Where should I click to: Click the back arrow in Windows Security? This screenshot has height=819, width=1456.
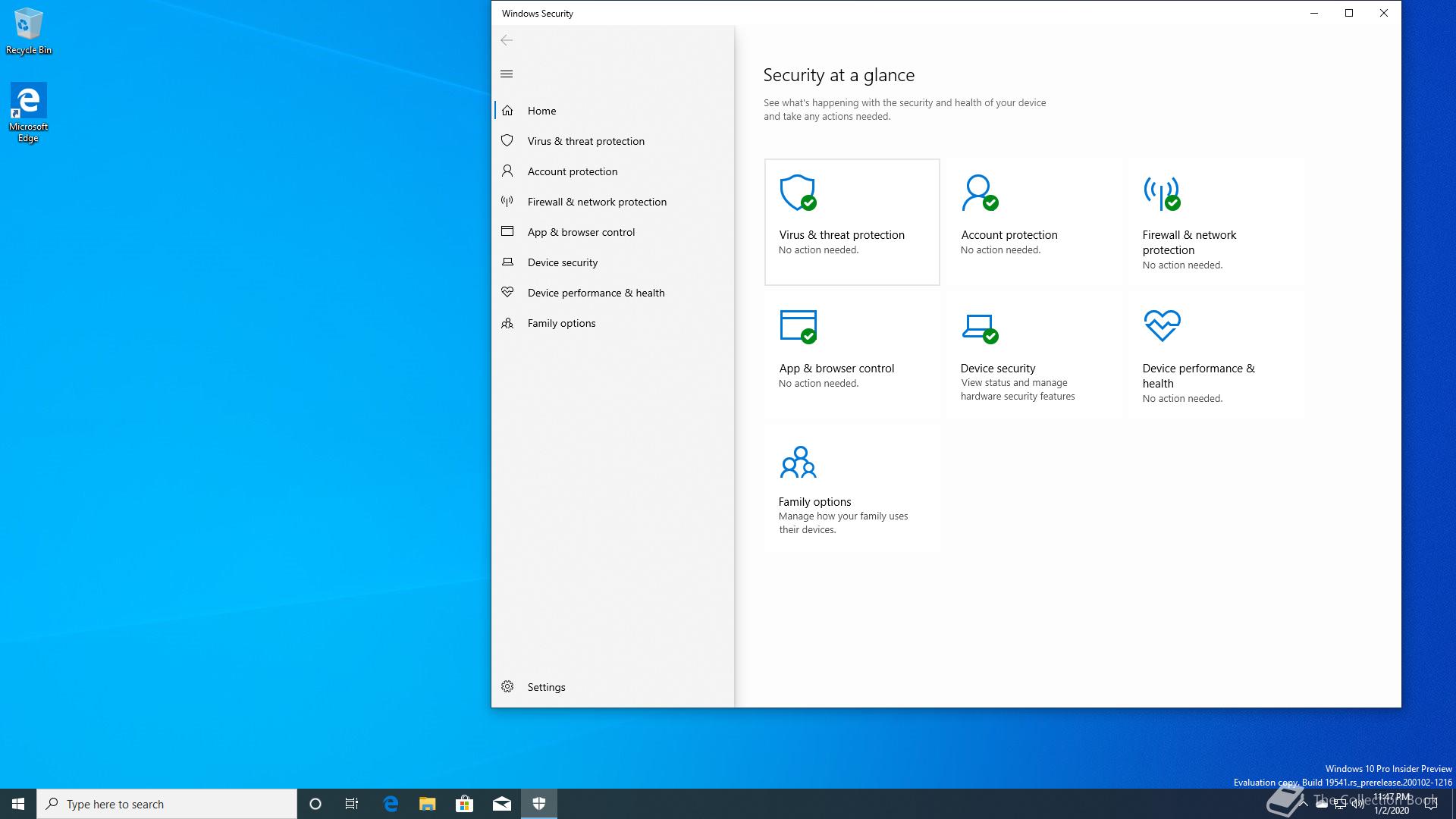(x=507, y=40)
